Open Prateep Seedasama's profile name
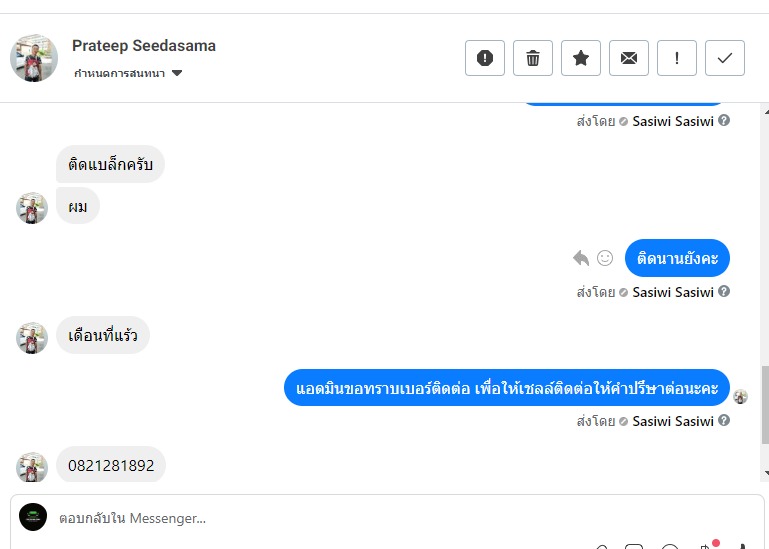This screenshot has width=769, height=549. pyautogui.click(x=144, y=46)
